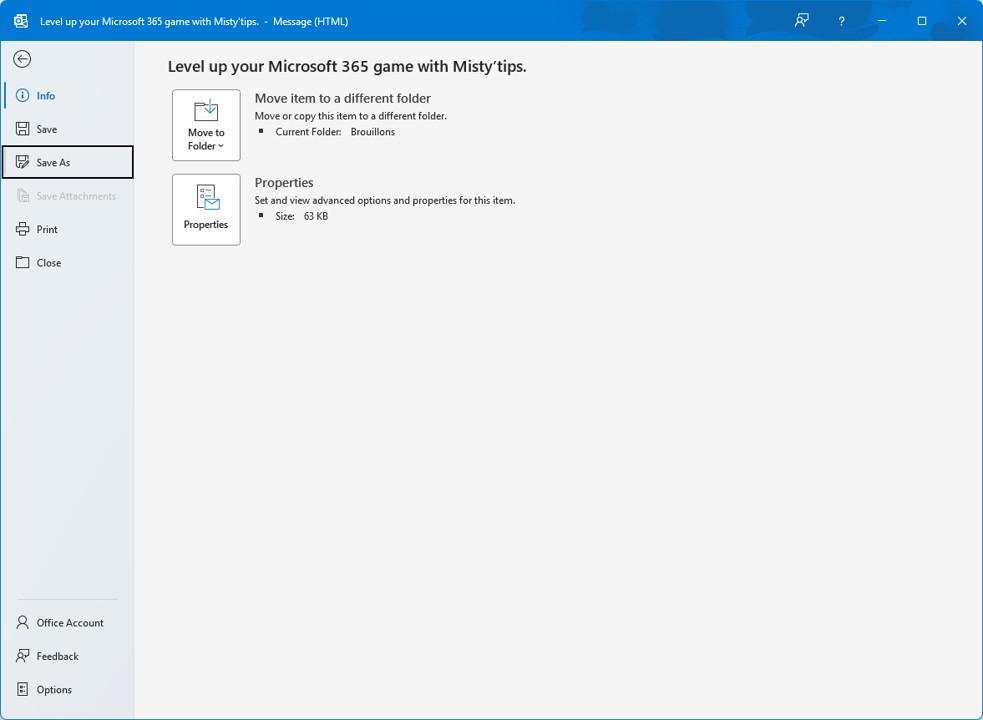Open the Print page
The width and height of the screenshot is (983, 720).
coord(47,230)
